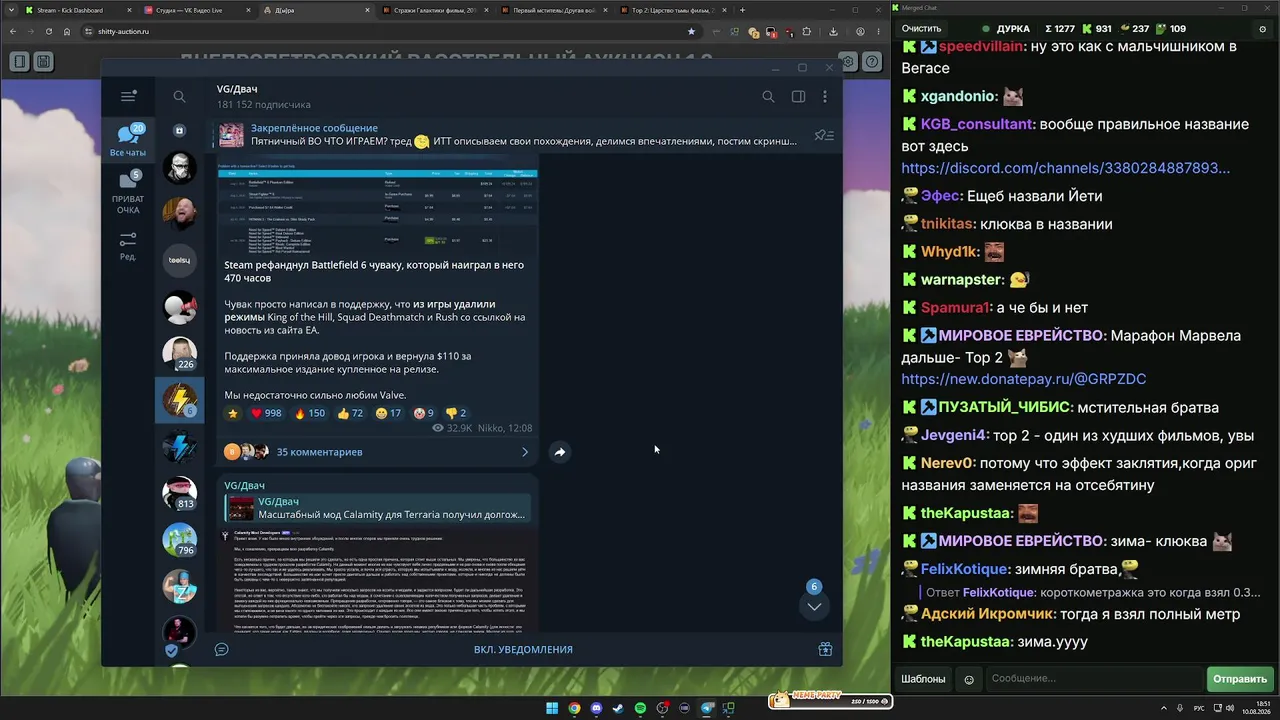This screenshot has width=1280, height=720.
Task: Open the auction page settings gear
Action: [x=849, y=62]
